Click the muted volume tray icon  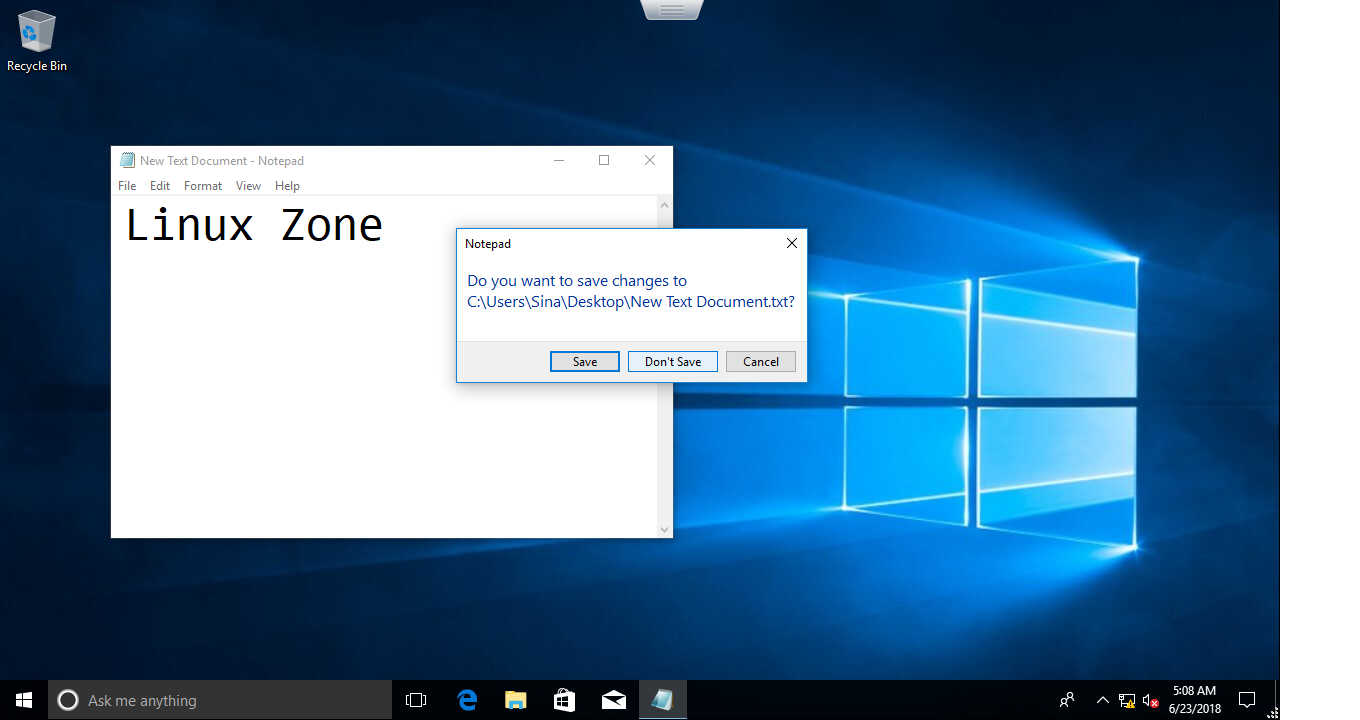1150,700
